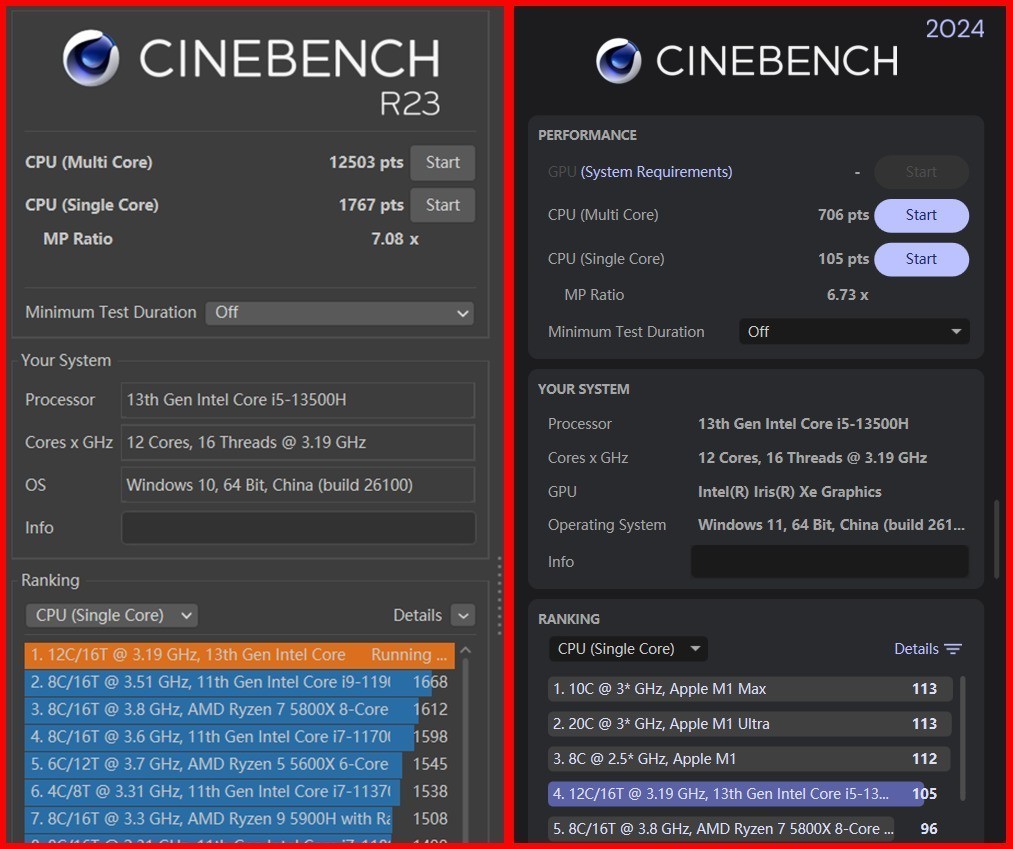Click the 105 pts single core score

click(x=843, y=259)
